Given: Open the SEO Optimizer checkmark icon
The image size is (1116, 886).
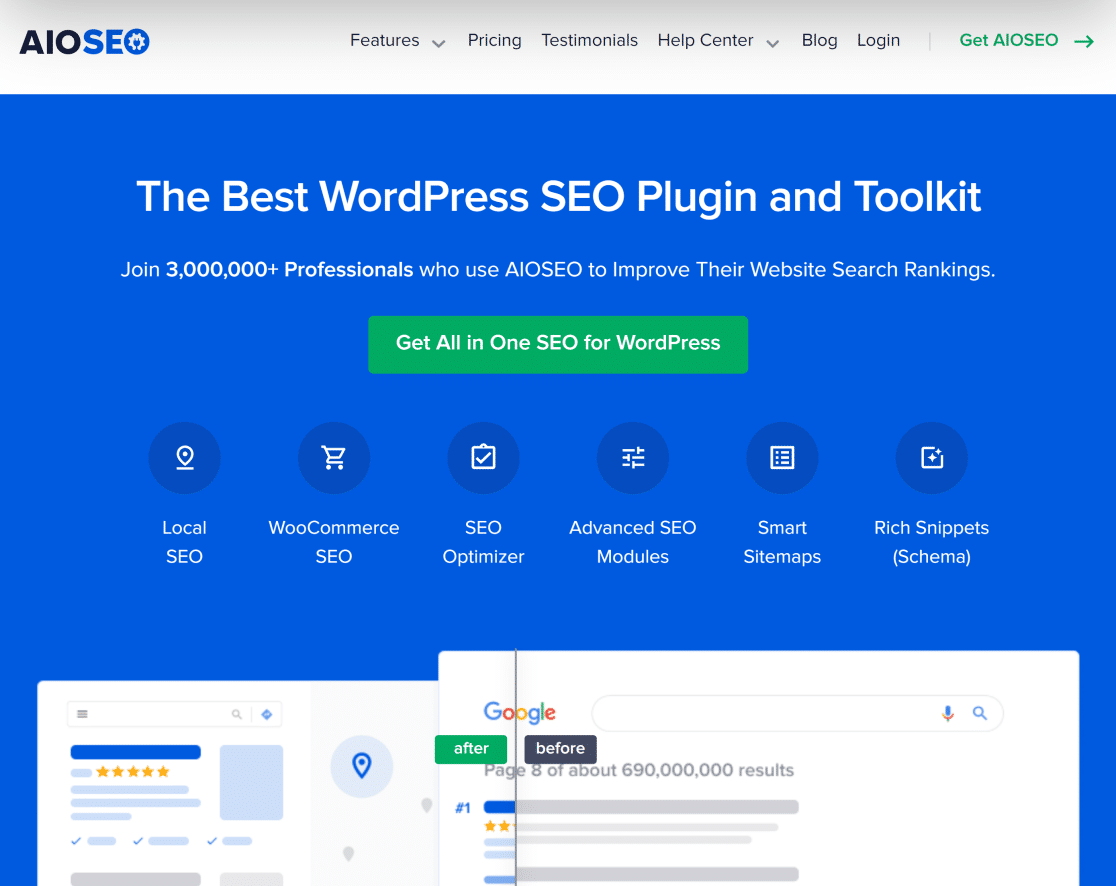Looking at the screenshot, I should pos(483,457).
